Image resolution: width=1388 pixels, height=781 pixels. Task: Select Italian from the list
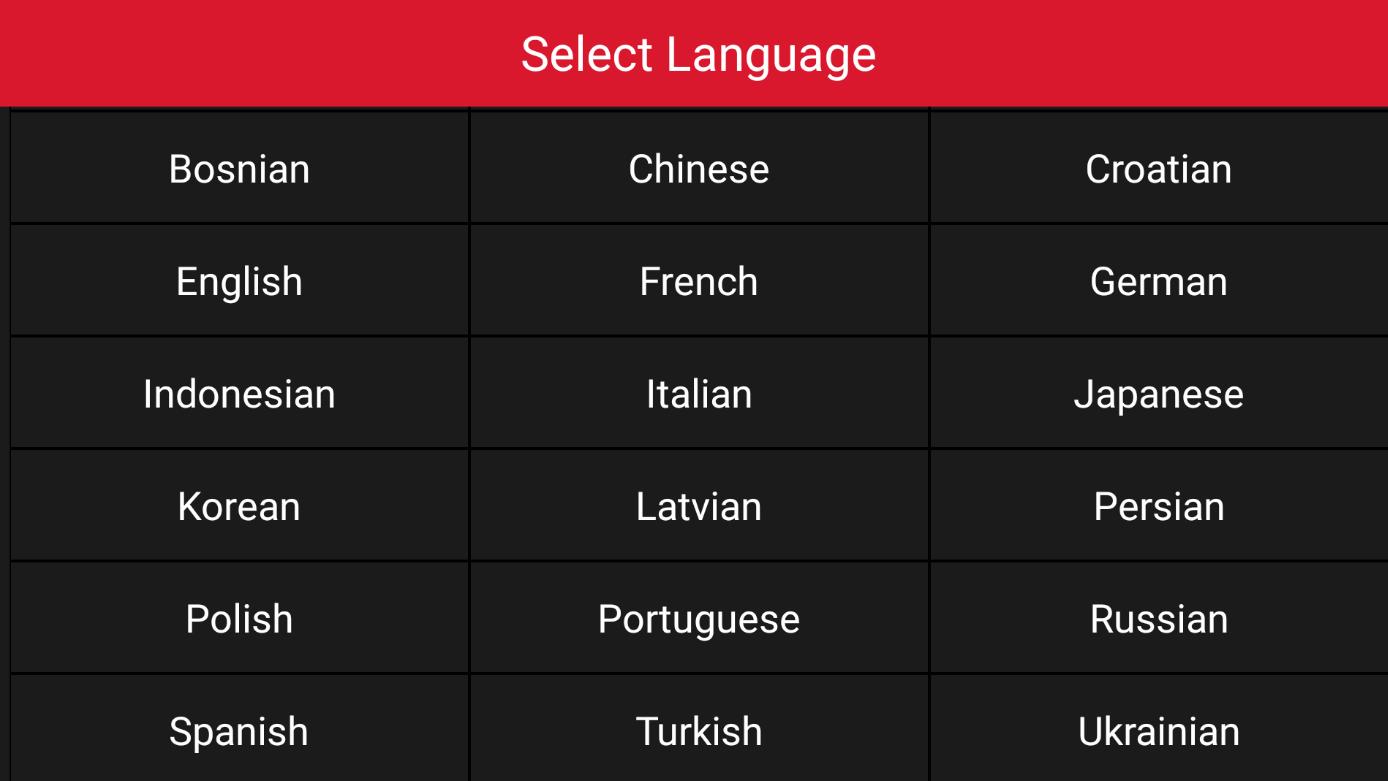point(699,394)
